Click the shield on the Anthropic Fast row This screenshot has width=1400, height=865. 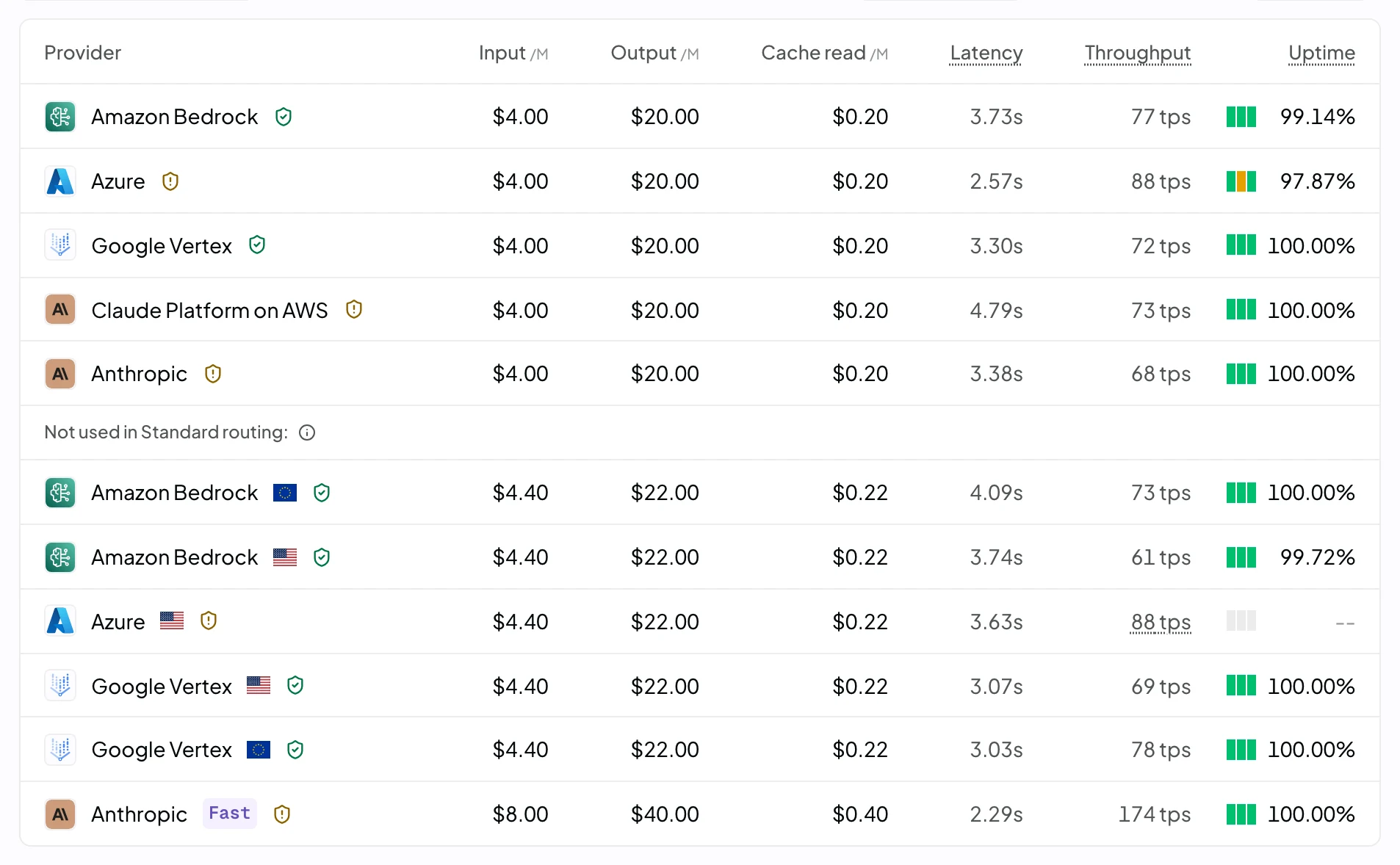tap(282, 814)
